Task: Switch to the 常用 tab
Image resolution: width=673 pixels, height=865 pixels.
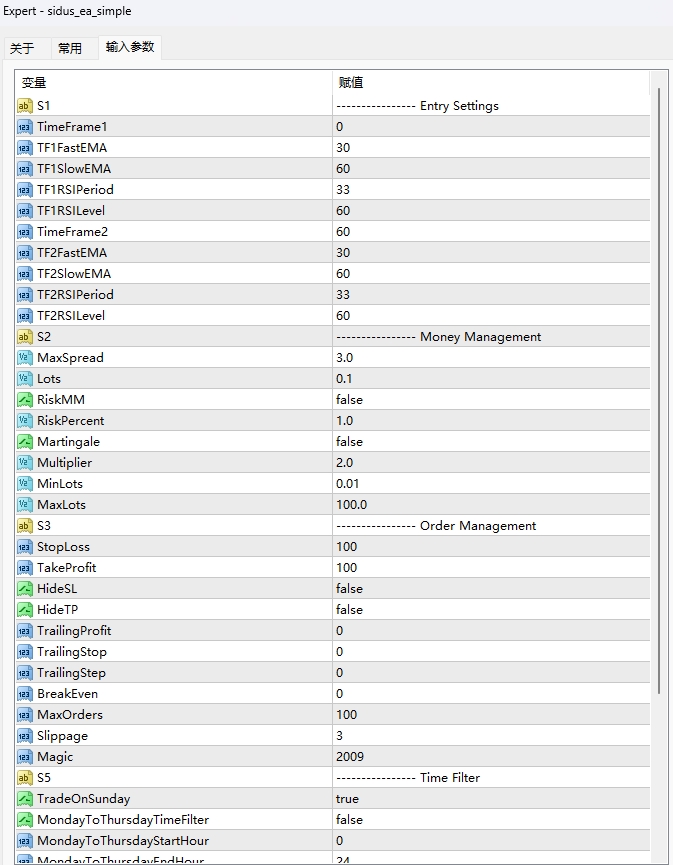Action: 70,49
